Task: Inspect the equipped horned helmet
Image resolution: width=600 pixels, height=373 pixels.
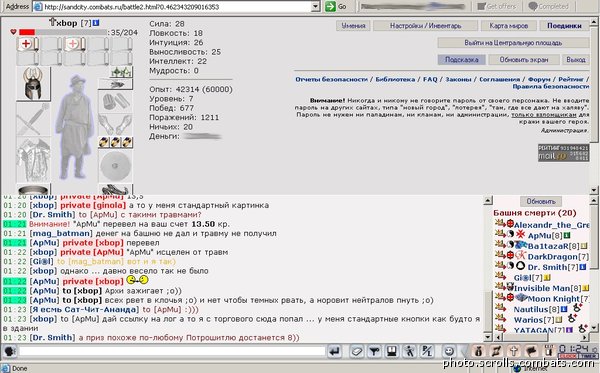Action: [x=33, y=83]
